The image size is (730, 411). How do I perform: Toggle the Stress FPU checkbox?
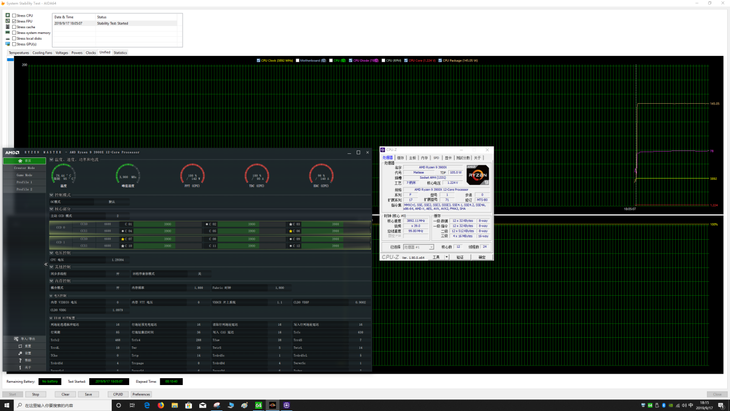coord(14,21)
